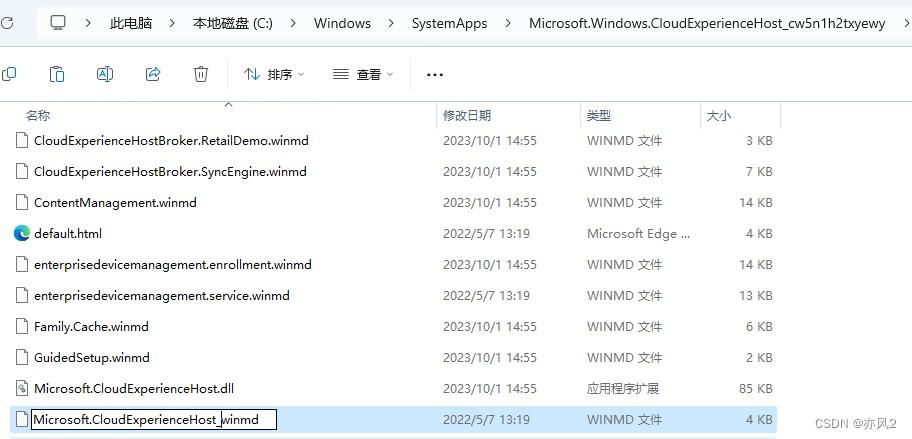This screenshot has height=439, width=912.
Task: Go to SystemApps folder breadcrumb
Action: [x=450, y=23]
